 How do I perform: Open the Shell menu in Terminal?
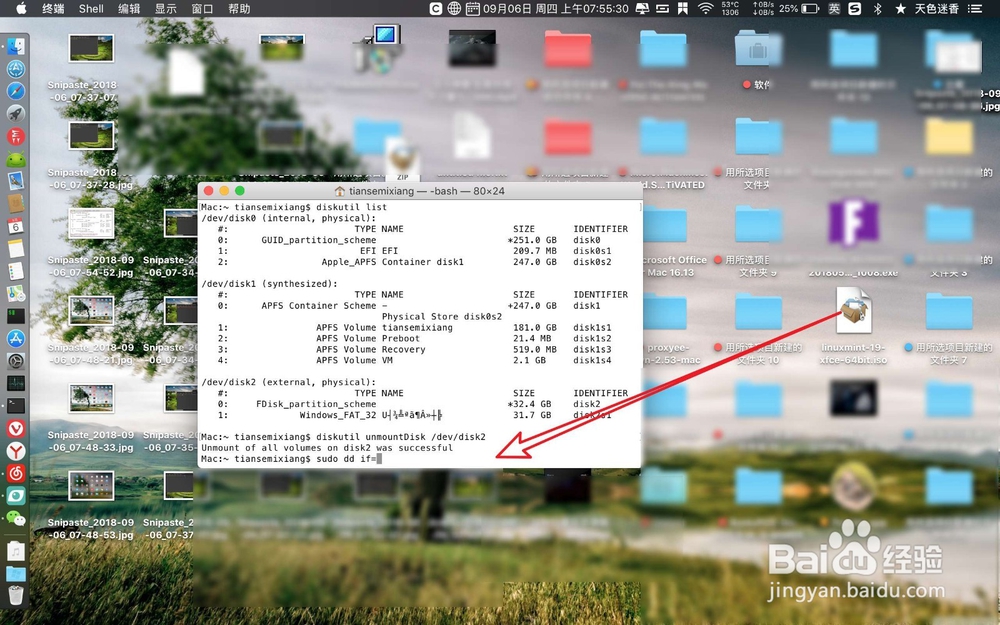tap(90, 8)
